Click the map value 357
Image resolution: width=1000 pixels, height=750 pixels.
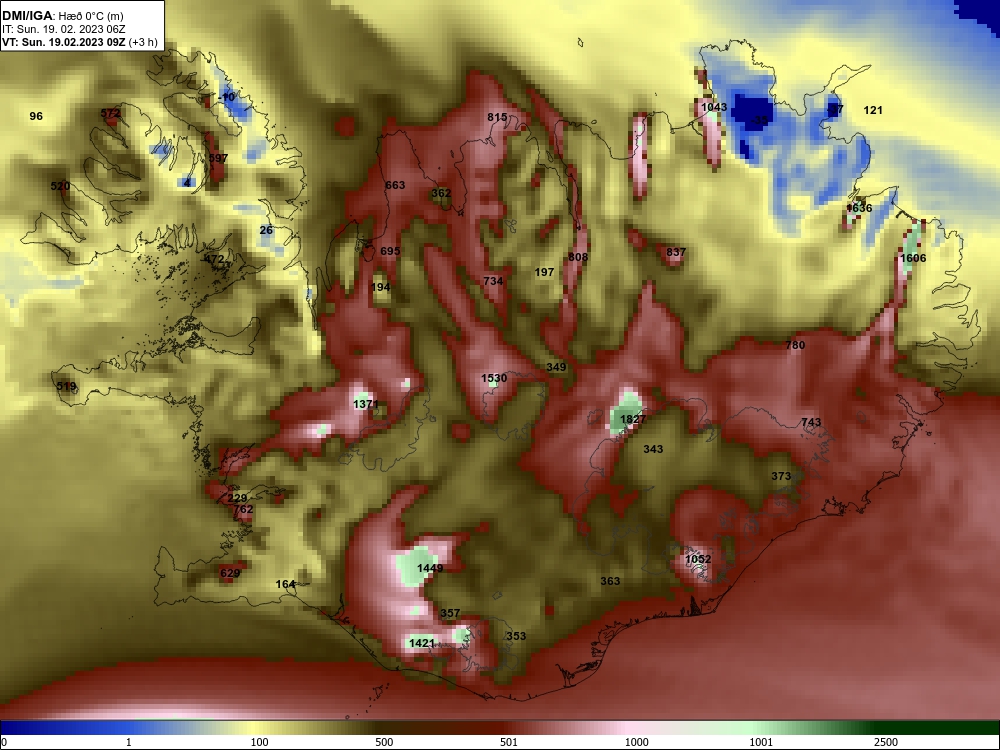(450, 614)
